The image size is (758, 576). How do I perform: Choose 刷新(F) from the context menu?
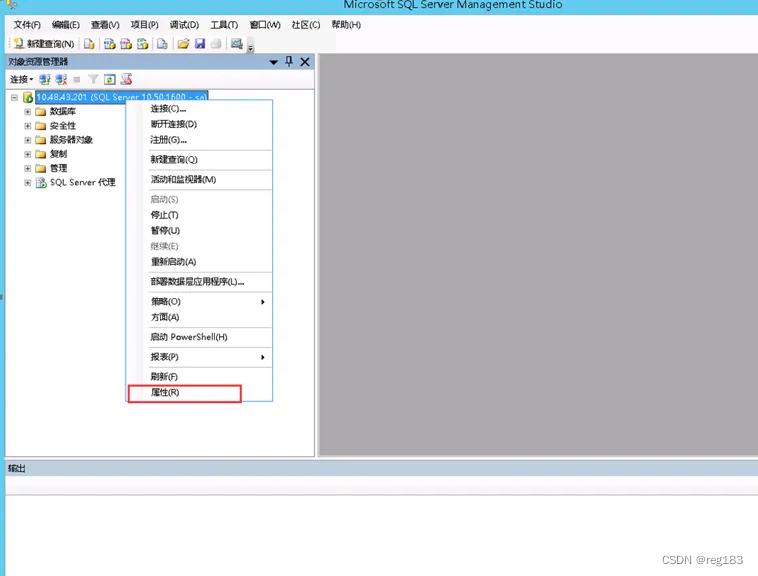click(199, 376)
